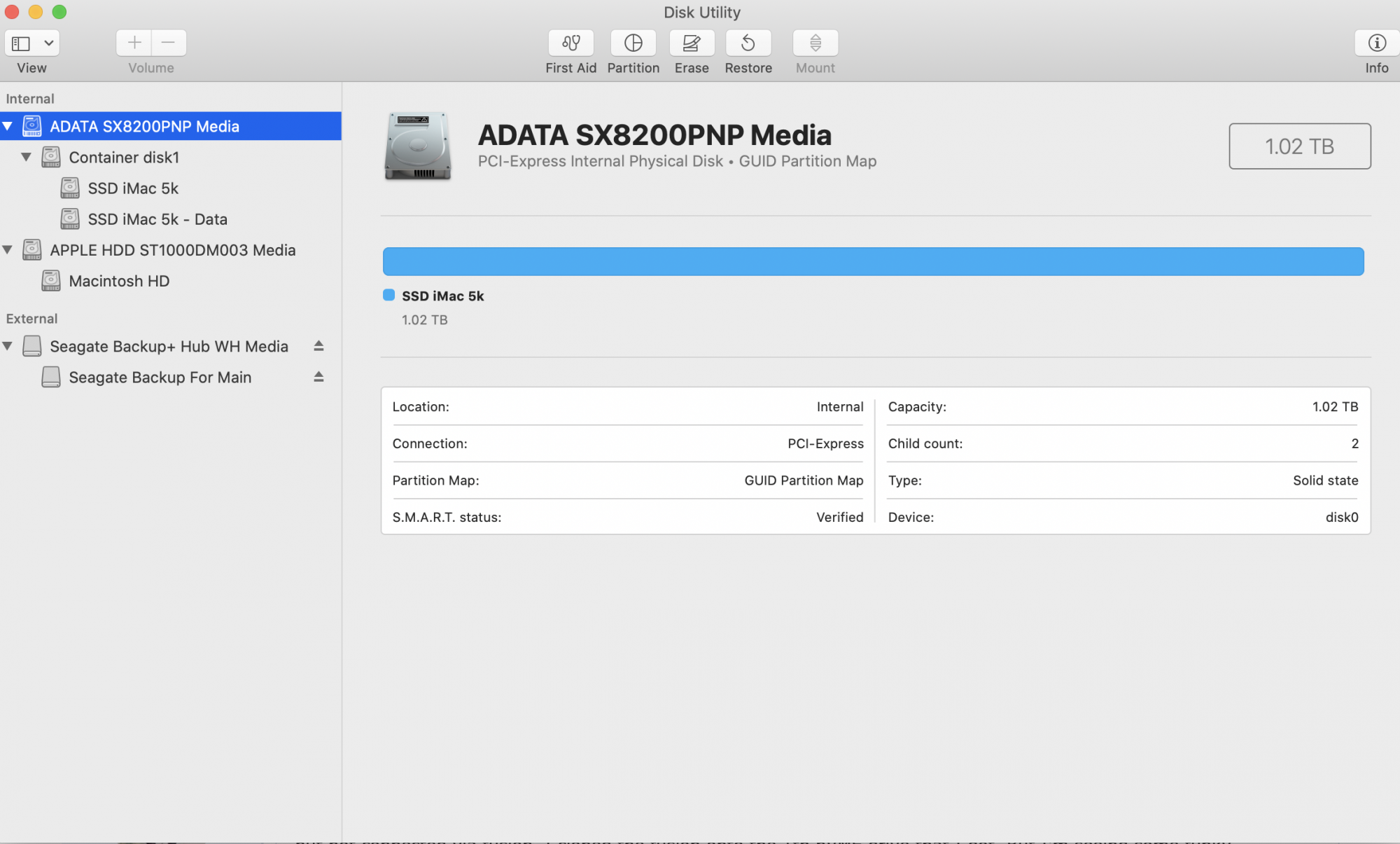This screenshot has width=1400, height=844.
Task: Click the SSD iMac 5k legend label
Action: (x=442, y=296)
